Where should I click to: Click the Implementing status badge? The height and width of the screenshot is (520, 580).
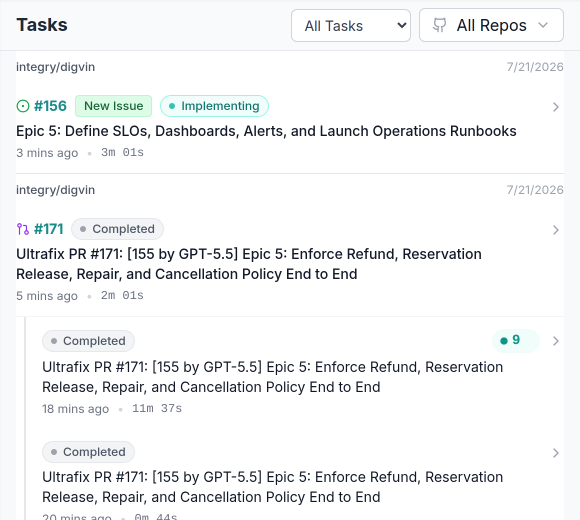[x=214, y=106]
